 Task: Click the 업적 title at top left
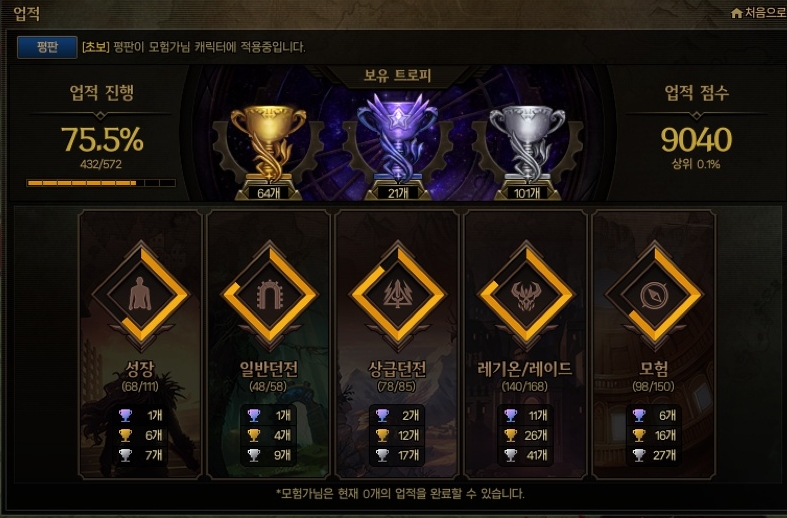(27, 14)
